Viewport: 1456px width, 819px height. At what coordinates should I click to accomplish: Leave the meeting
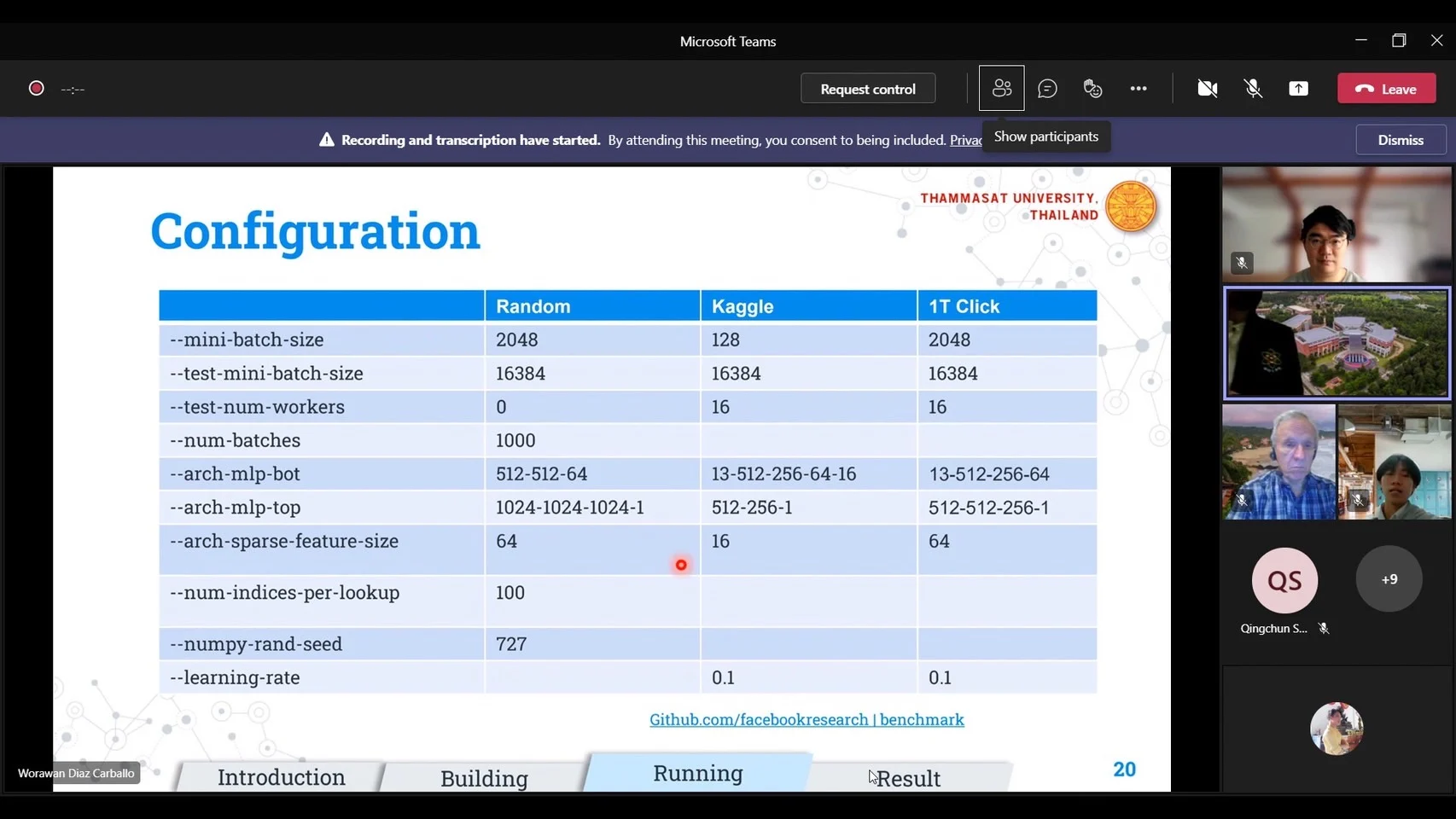(x=1386, y=89)
